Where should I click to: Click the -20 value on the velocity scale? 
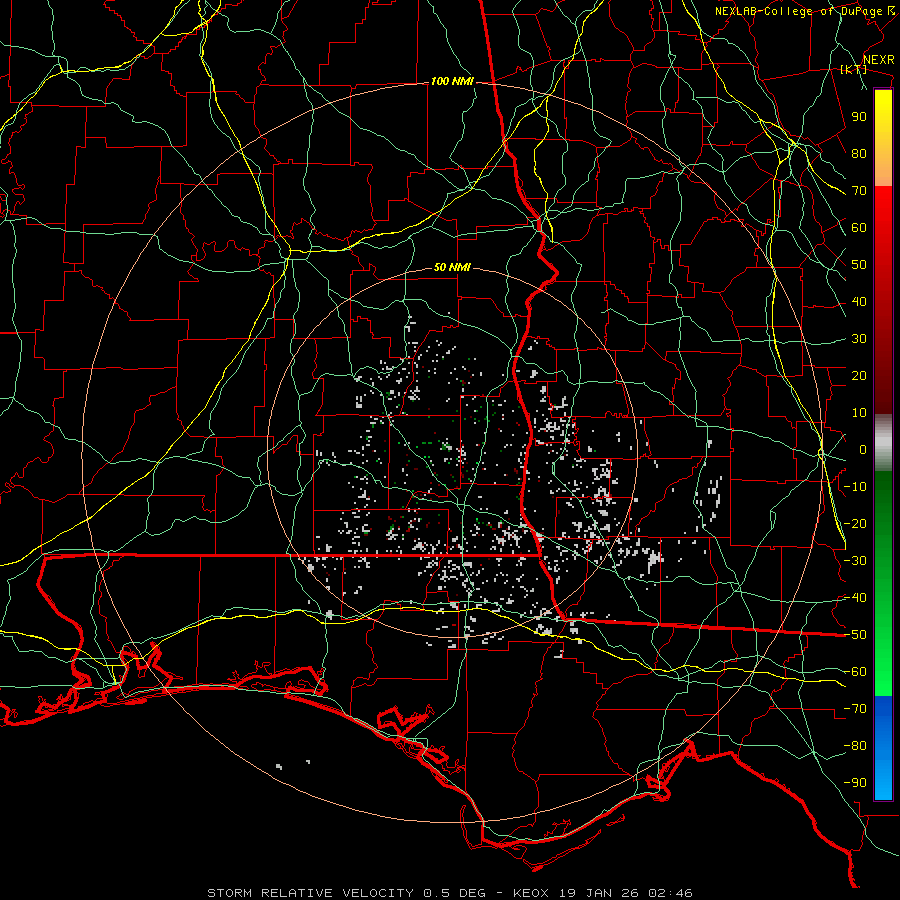pyautogui.click(x=855, y=523)
